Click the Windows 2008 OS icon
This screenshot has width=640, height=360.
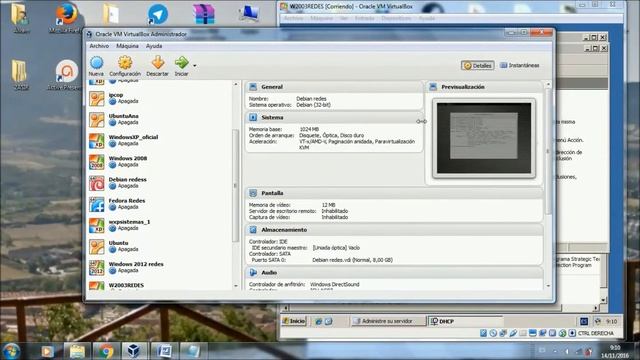[97, 162]
